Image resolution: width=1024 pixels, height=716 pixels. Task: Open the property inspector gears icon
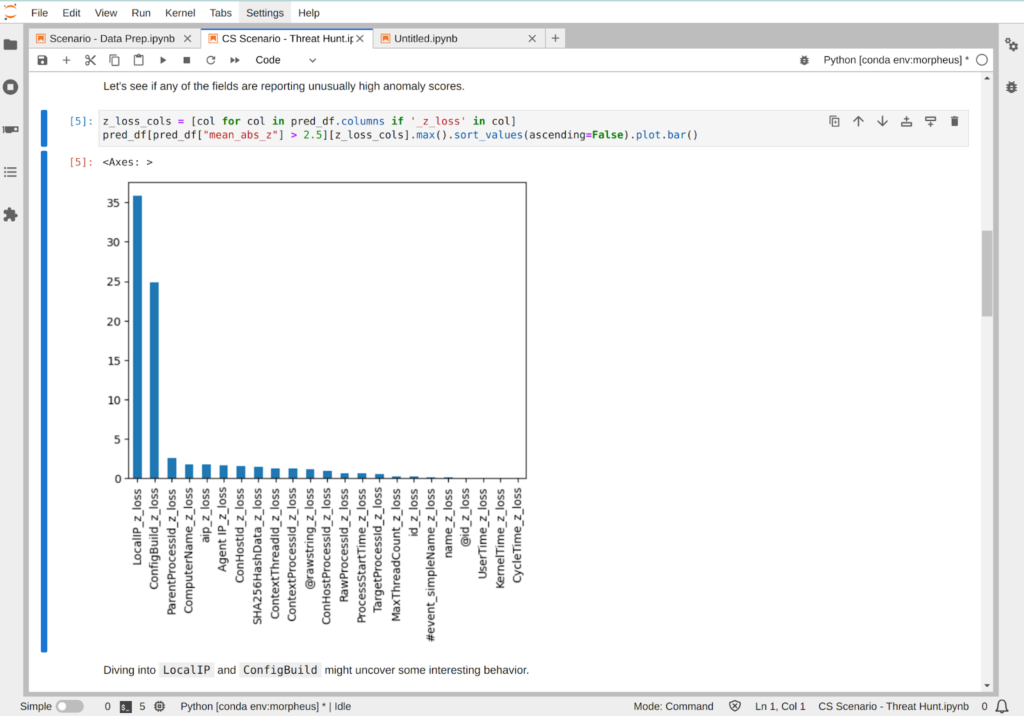(1011, 44)
